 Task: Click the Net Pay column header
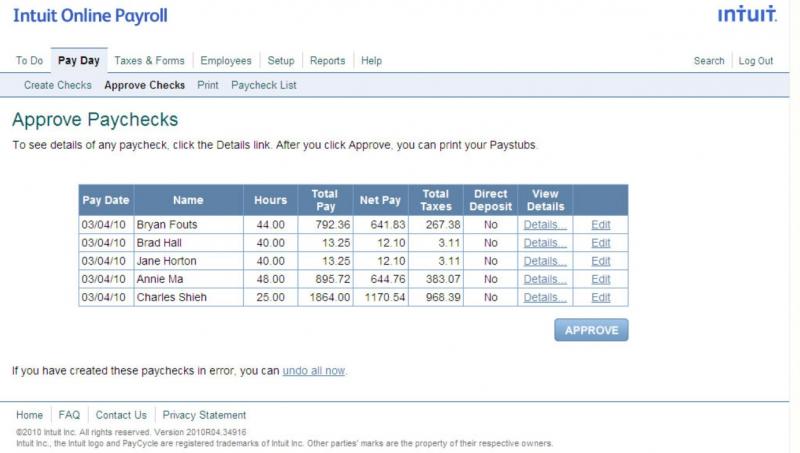click(x=380, y=200)
